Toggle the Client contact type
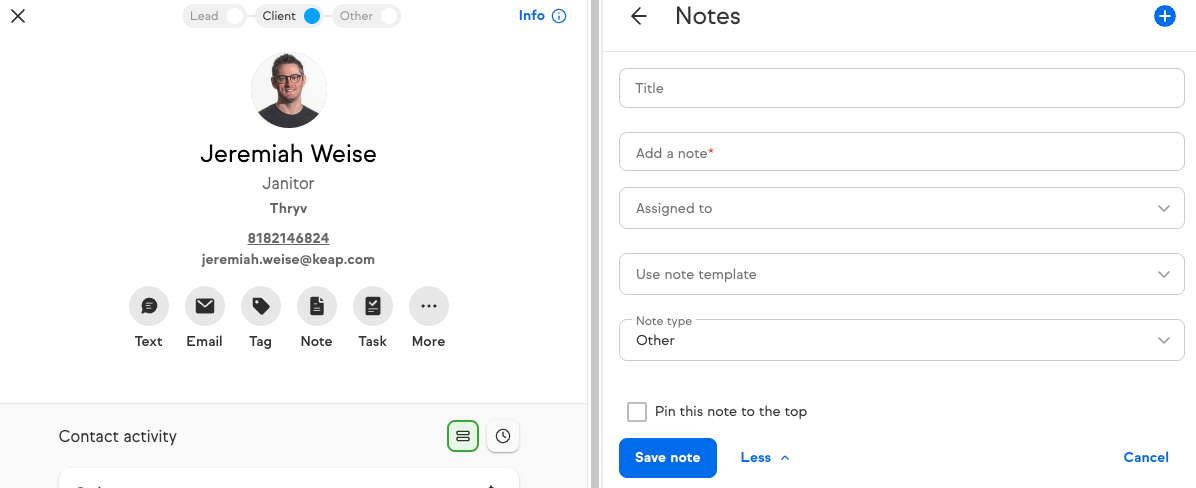 289,16
